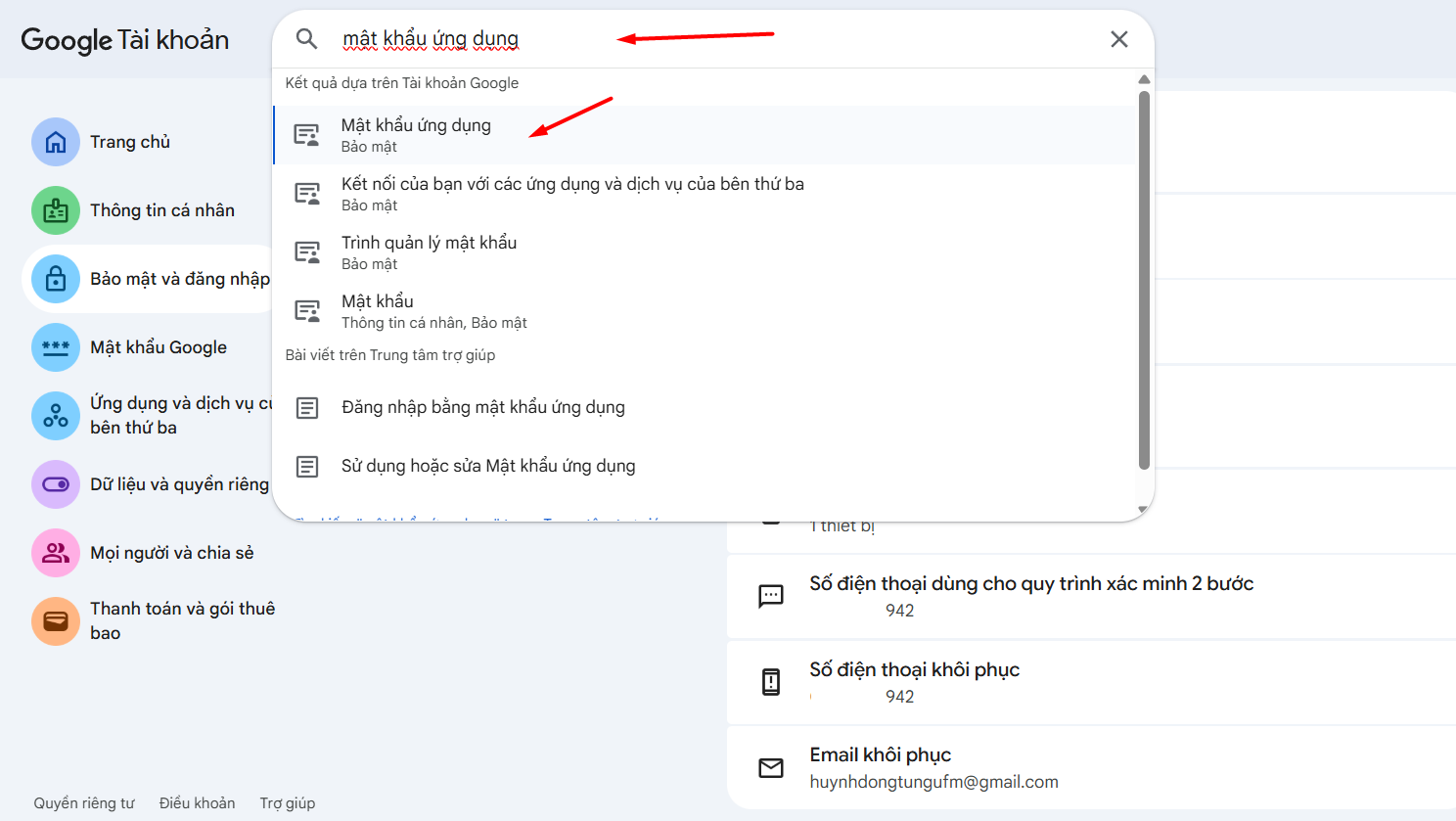Click the message icon beside 2-step phone number
1456x821 pixels.
pos(771,596)
